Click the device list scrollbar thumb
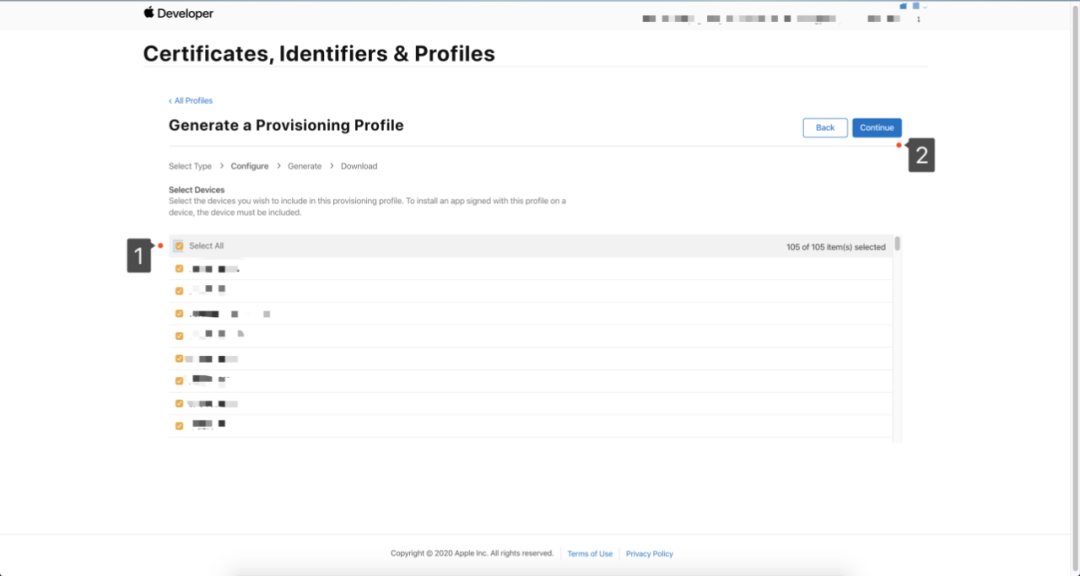Image resolution: width=1080 pixels, height=576 pixels. point(898,243)
